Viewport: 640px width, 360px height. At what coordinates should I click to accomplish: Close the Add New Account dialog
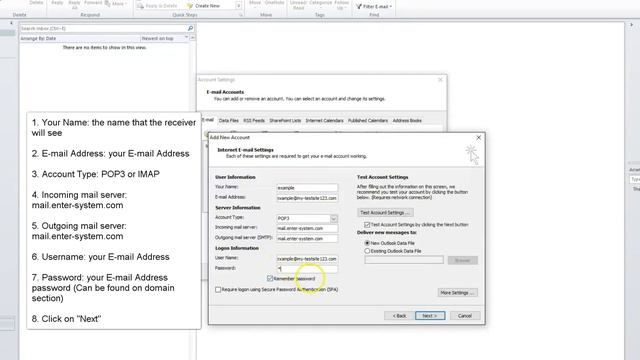(478, 138)
